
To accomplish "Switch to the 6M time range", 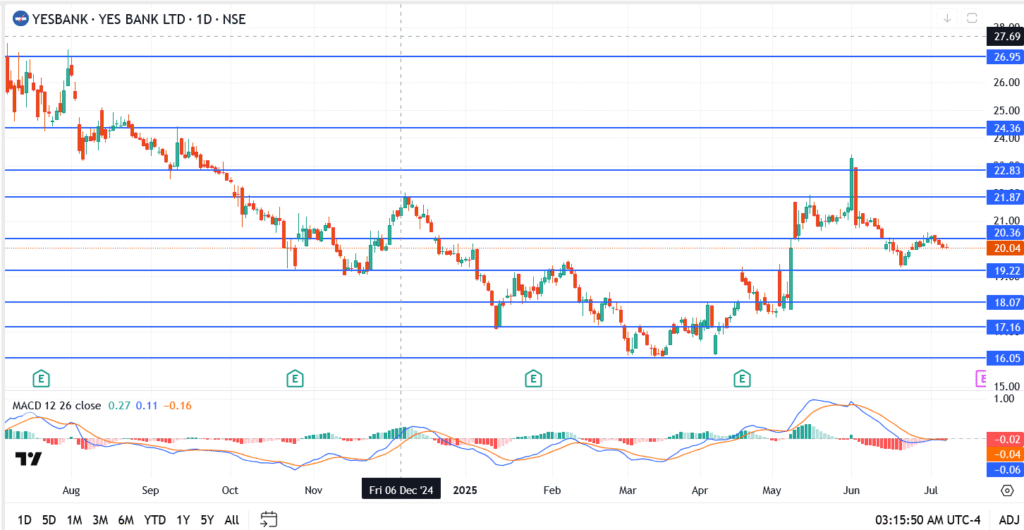I will pos(126,520).
